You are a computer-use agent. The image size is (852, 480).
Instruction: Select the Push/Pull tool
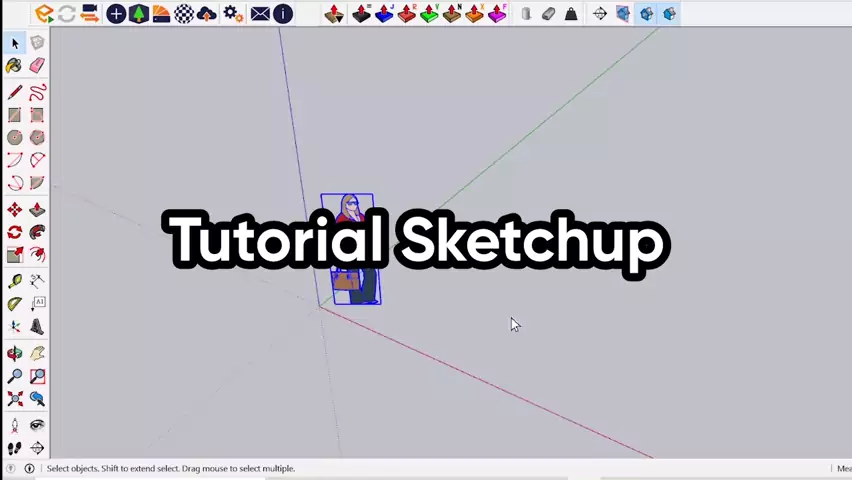point(37,210)
